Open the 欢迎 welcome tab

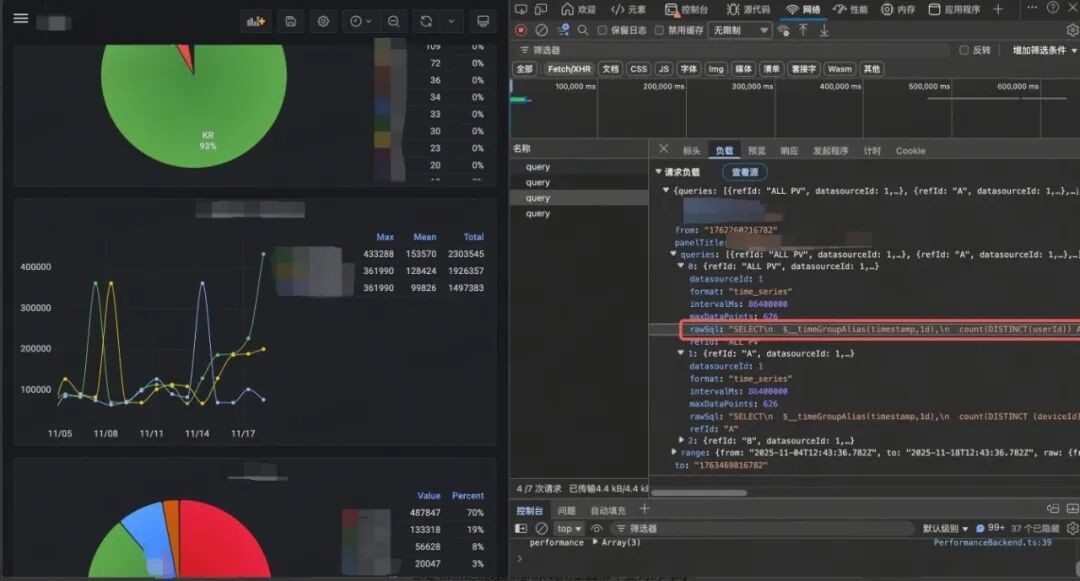click(x=578, y=9)
